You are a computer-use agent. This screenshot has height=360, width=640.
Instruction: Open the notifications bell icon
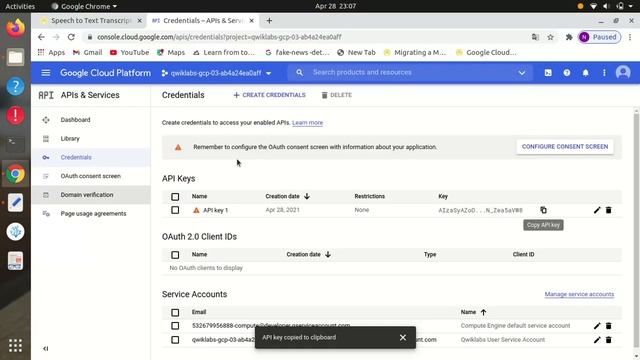click(x=585, y=73)
